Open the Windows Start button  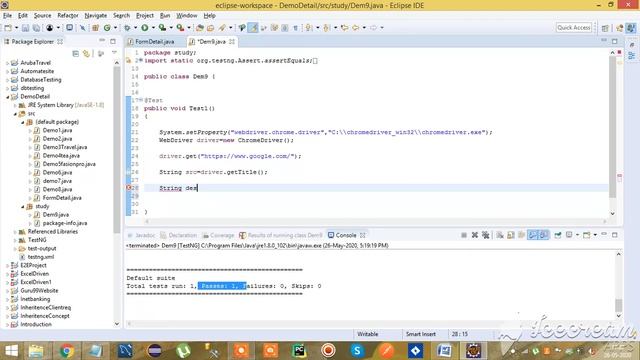[11, 351]
